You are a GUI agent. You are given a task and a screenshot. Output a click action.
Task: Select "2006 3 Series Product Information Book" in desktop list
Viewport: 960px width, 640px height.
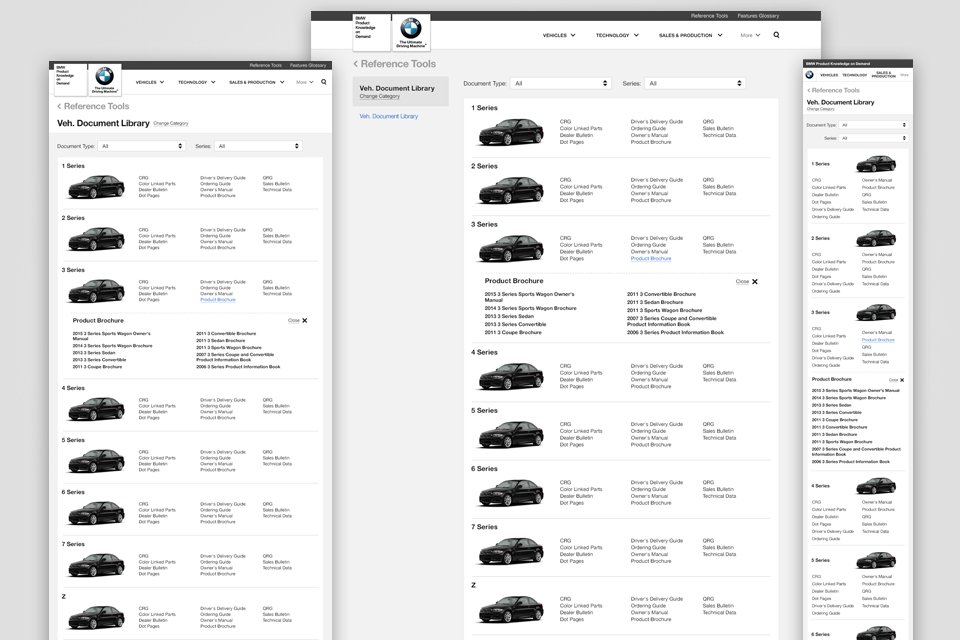(x=675, y=333)
